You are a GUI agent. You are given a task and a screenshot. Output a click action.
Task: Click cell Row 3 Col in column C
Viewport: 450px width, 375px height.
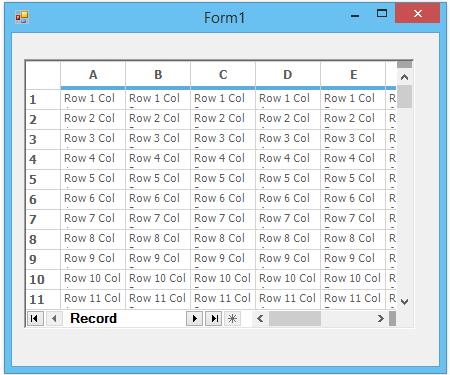[223, 139]
